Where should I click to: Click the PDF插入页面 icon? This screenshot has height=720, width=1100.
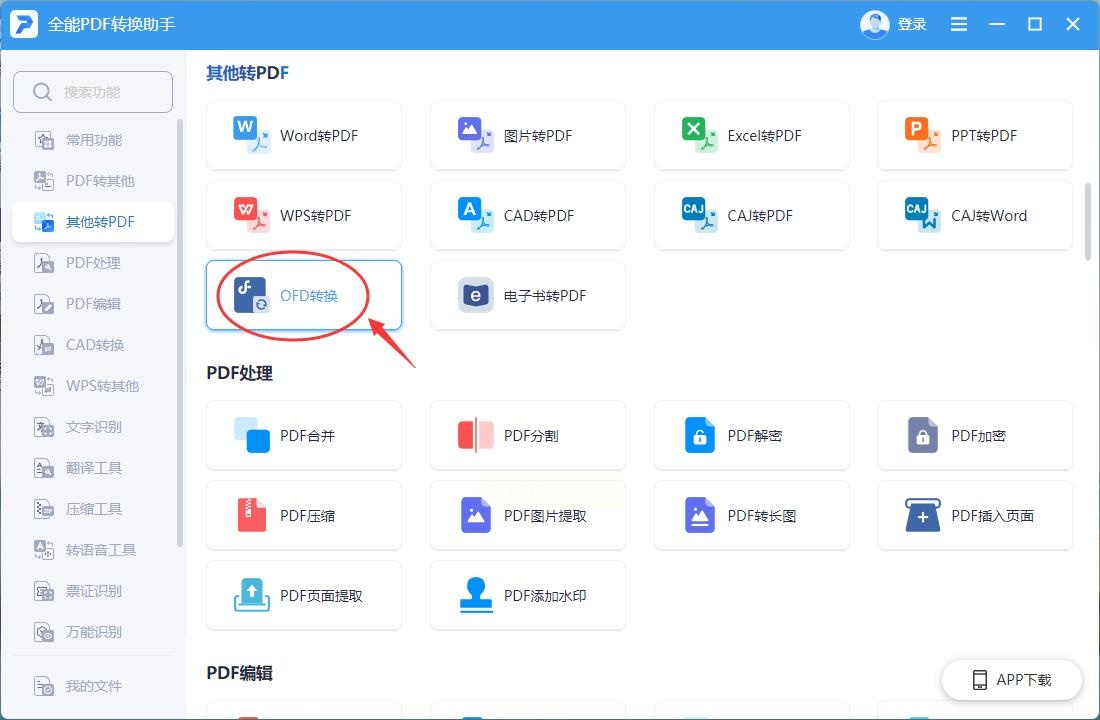[922, 515]
